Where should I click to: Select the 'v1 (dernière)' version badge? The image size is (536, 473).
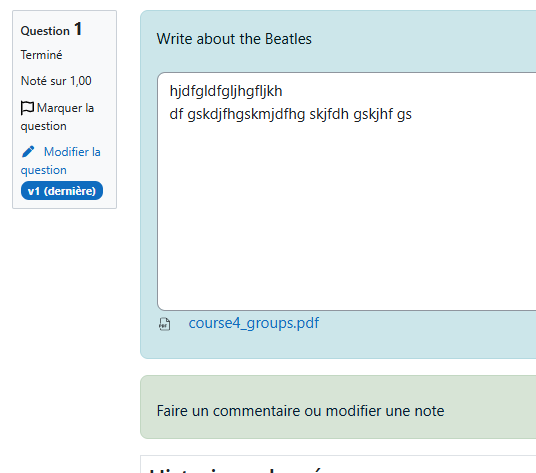(x=62, y=191)
